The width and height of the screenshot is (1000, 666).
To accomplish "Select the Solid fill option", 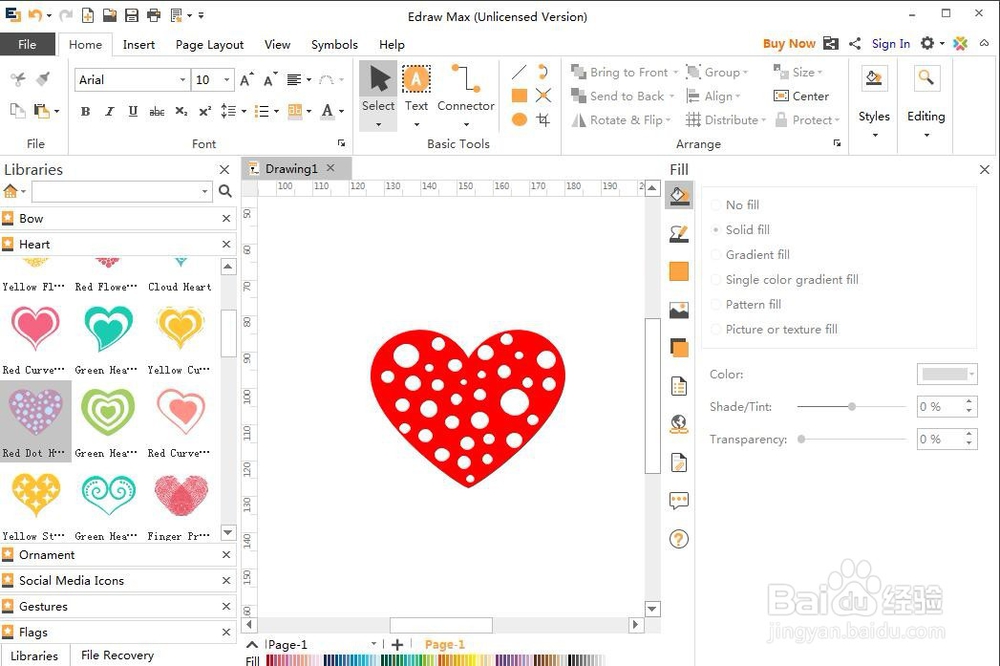I will (740, 230).
